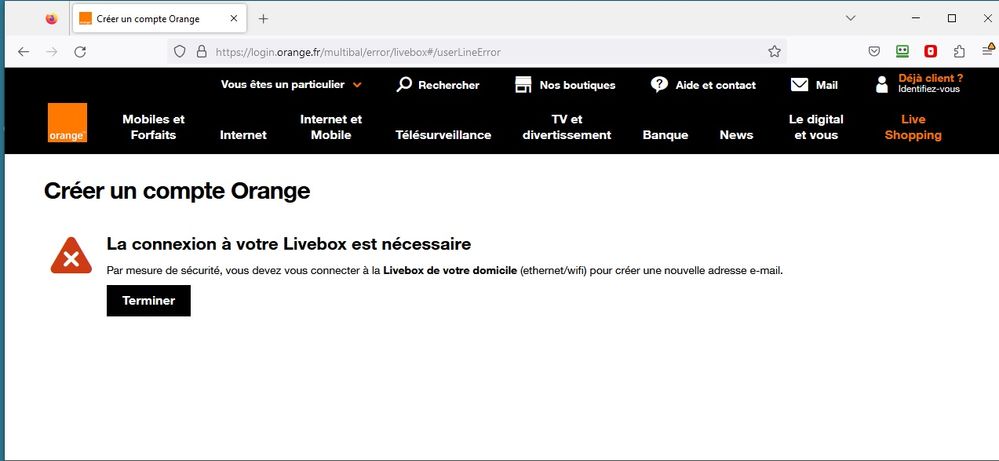Screen dimensions: 999x461
Task: Open TV et divertissement menu
Action: pos(567,127)
